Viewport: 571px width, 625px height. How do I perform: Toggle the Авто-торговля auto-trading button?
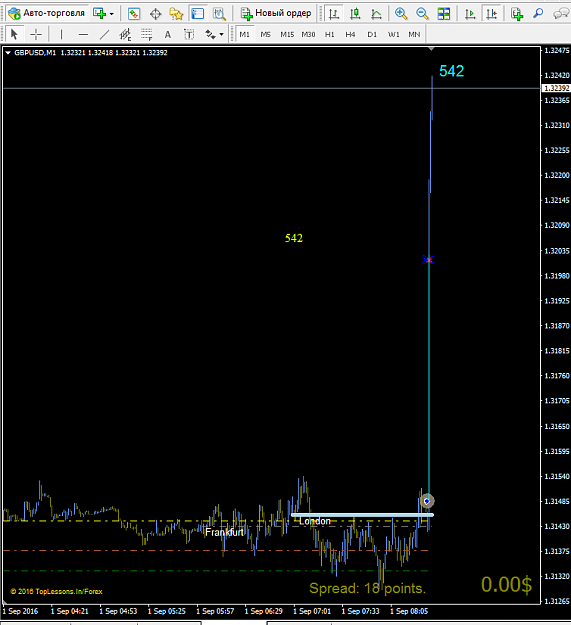click(47, 13)
